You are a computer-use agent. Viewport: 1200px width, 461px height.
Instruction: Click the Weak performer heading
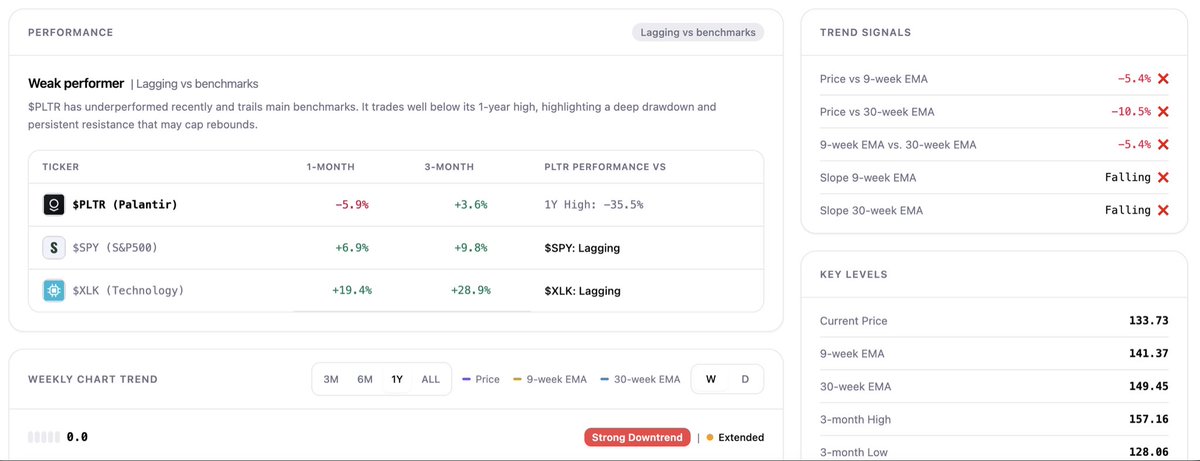tap(76, 84)
